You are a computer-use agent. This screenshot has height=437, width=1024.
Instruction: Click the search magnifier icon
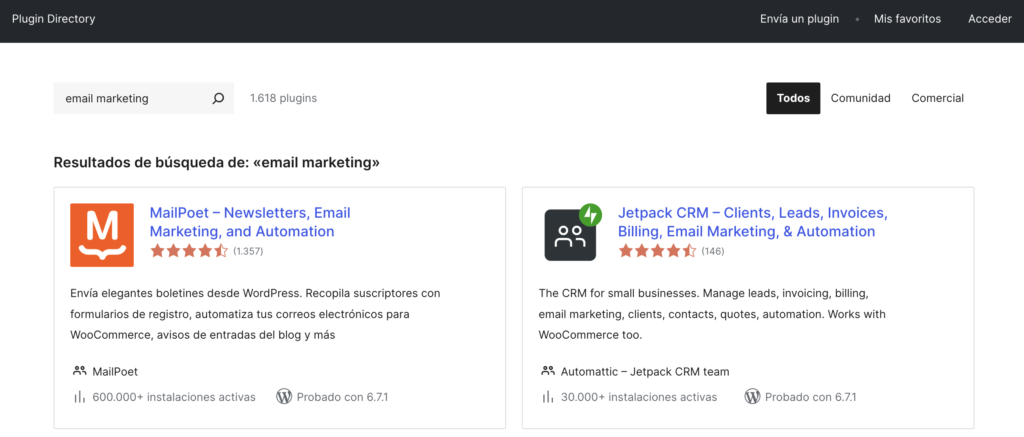point(218,99)
